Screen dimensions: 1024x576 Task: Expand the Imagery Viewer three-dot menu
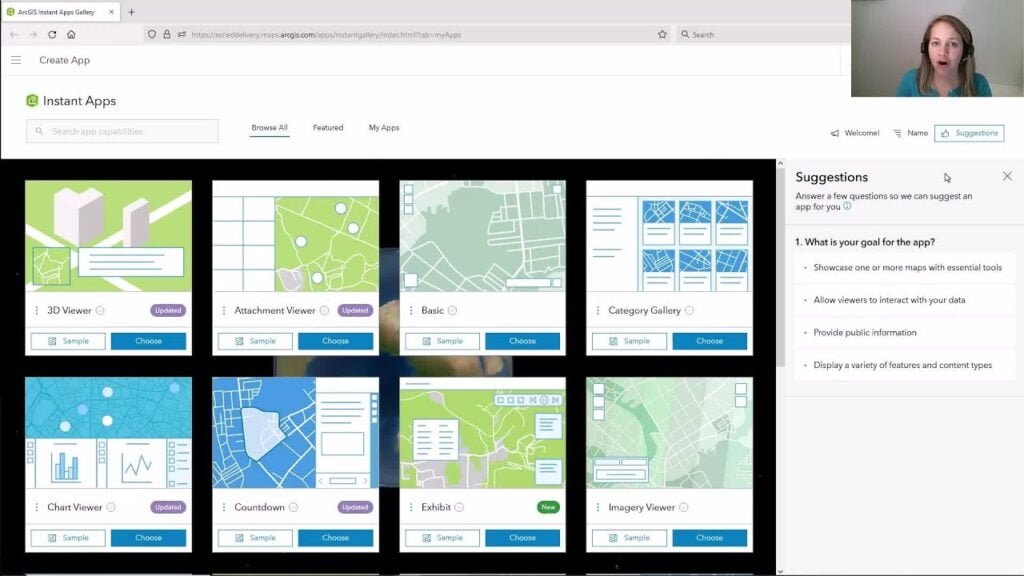click(597, 508)
